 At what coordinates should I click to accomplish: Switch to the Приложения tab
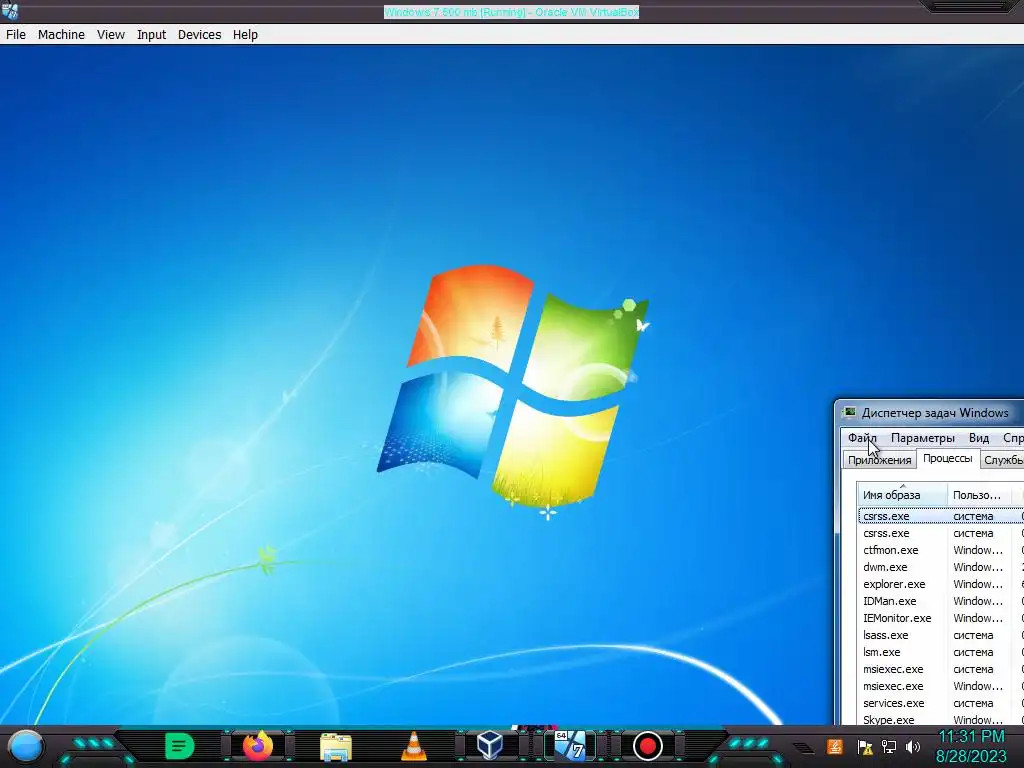tap(880, 460)
